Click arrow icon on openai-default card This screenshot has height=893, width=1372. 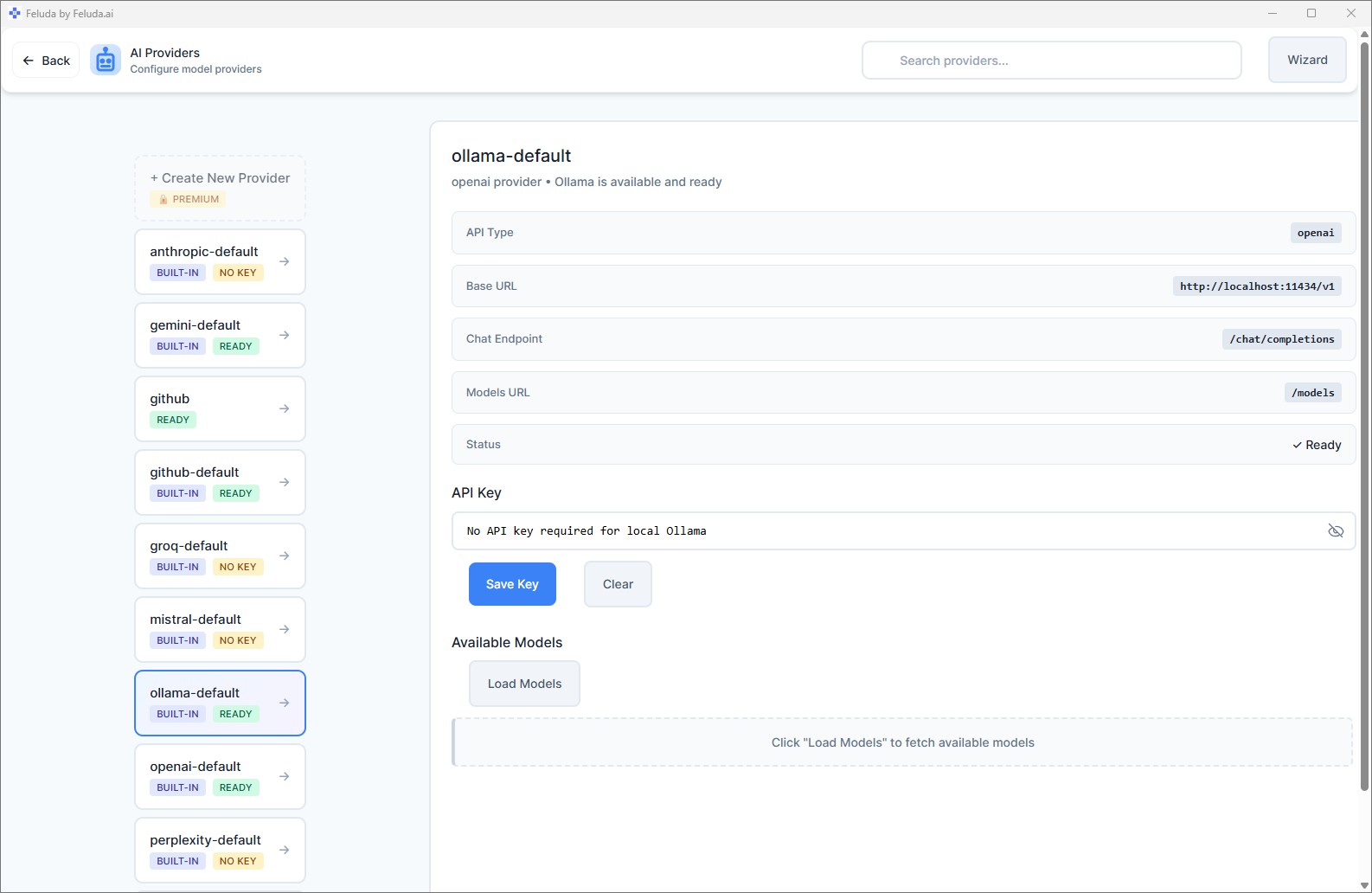(284, 776)
